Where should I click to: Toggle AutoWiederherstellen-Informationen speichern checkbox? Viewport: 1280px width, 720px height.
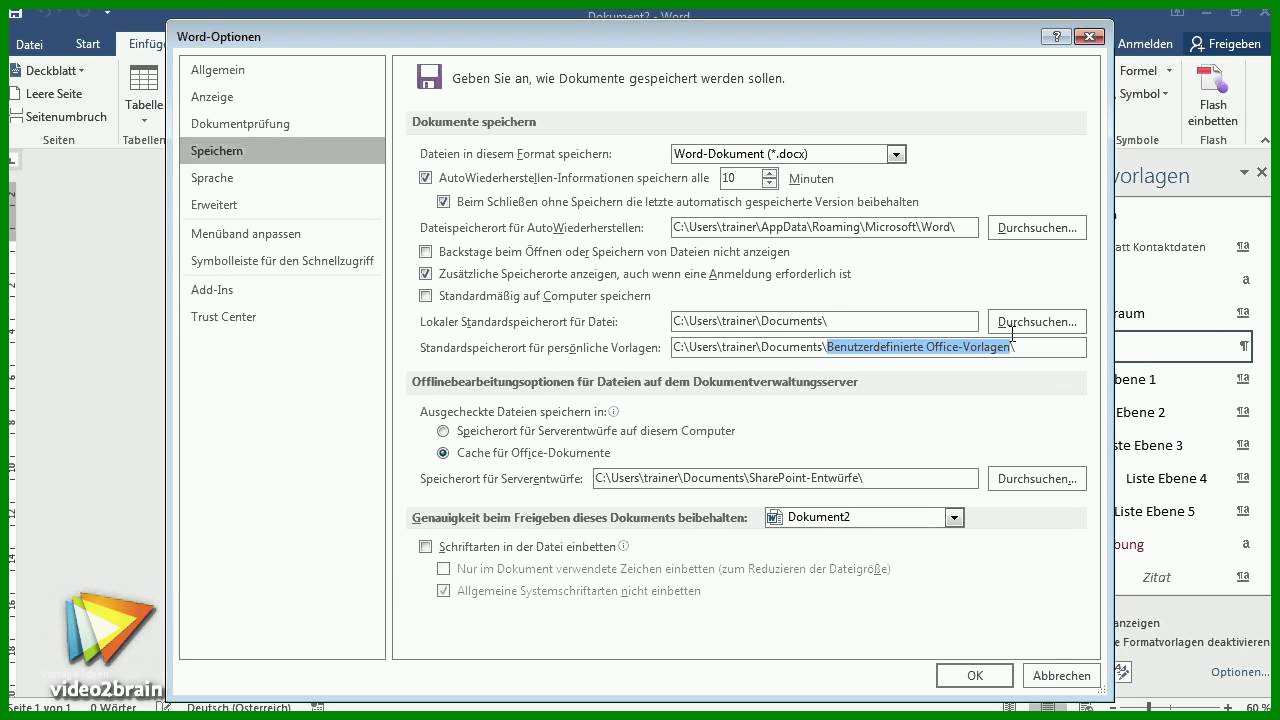click(426, 178)
